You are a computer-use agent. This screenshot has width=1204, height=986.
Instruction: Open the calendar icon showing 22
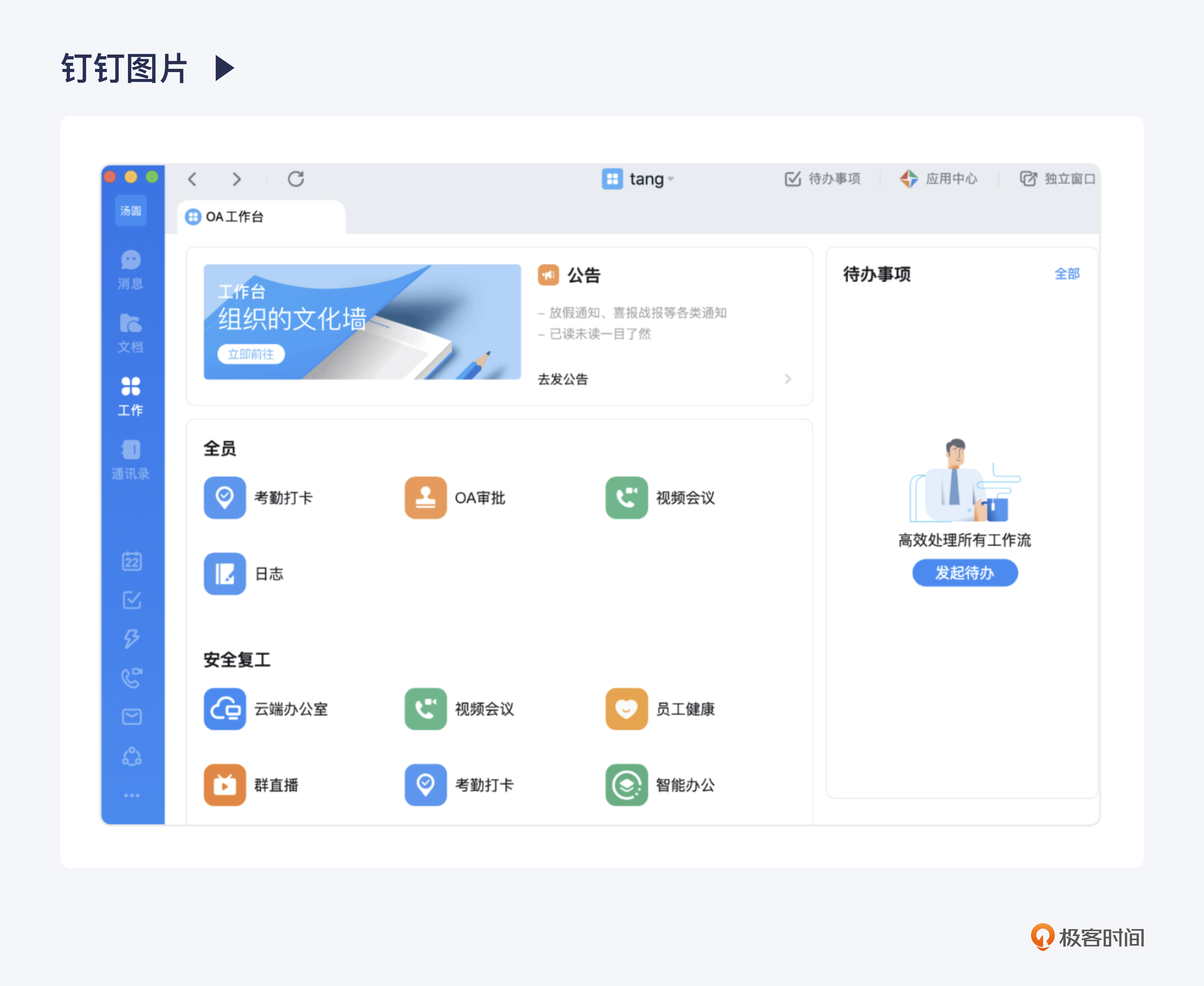coord(132,561)
